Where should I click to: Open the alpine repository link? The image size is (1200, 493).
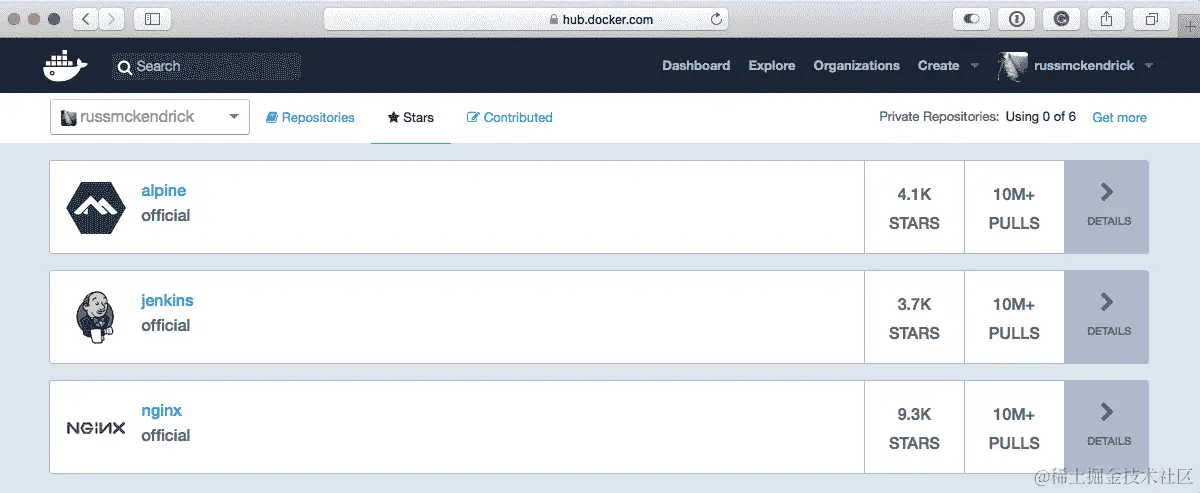(x=164, y=191)
